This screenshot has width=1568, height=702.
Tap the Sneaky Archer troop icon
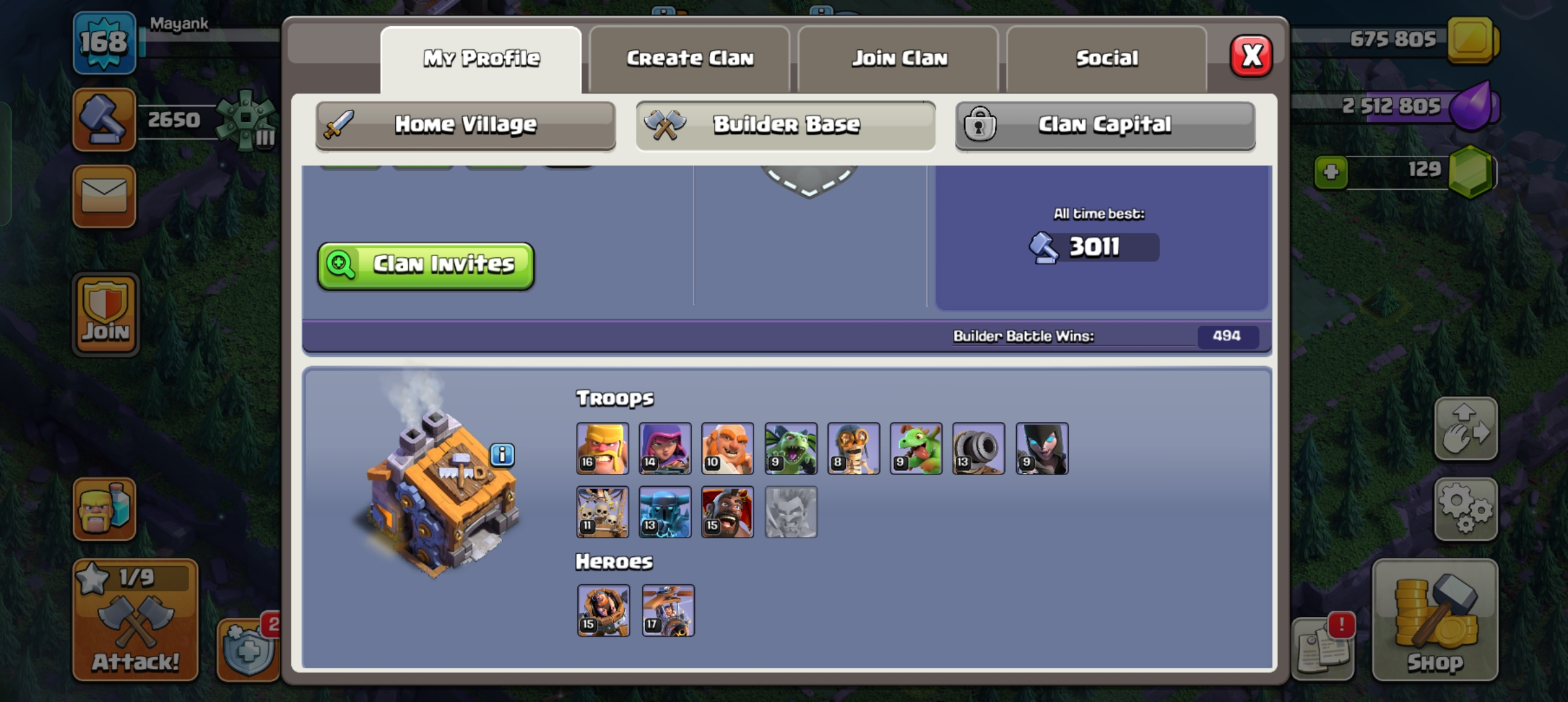click(665, 448)
